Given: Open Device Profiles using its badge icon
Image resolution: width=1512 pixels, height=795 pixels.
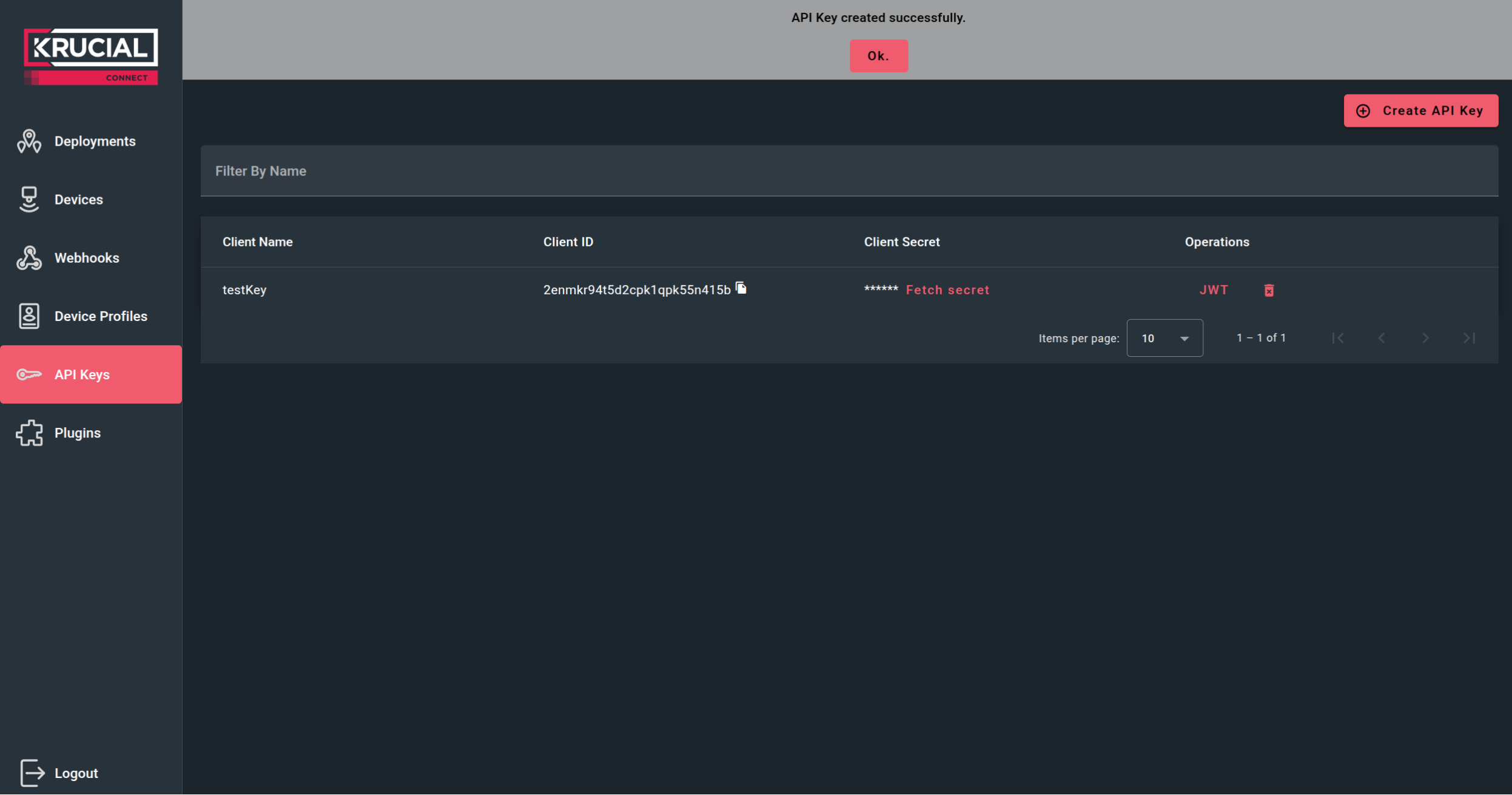Looking at the screenshot, I should [x=29, y=316].
